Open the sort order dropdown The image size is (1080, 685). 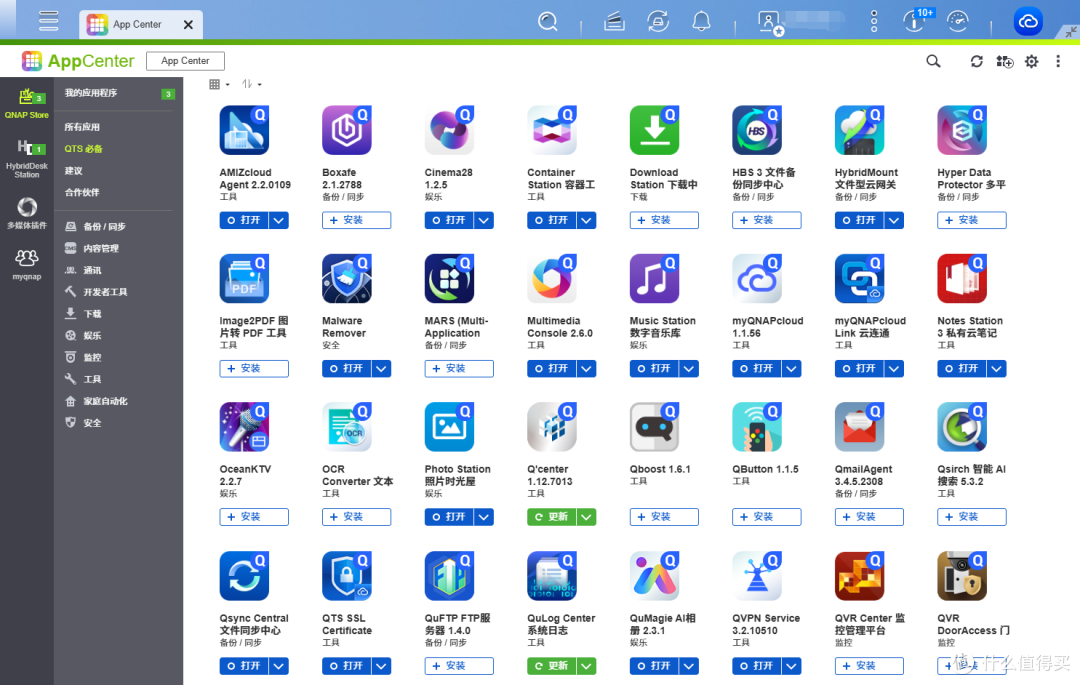(x=251, y=84)
